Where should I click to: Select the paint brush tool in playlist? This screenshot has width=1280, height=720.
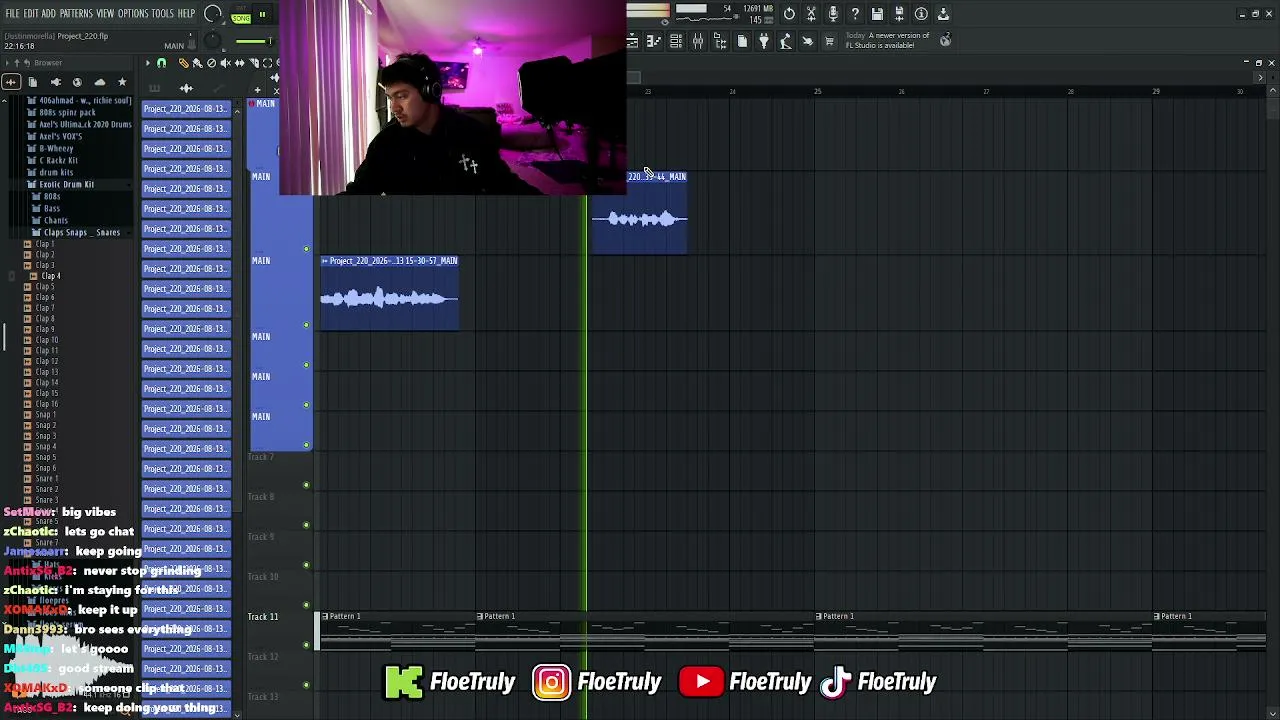pos(197,63)
